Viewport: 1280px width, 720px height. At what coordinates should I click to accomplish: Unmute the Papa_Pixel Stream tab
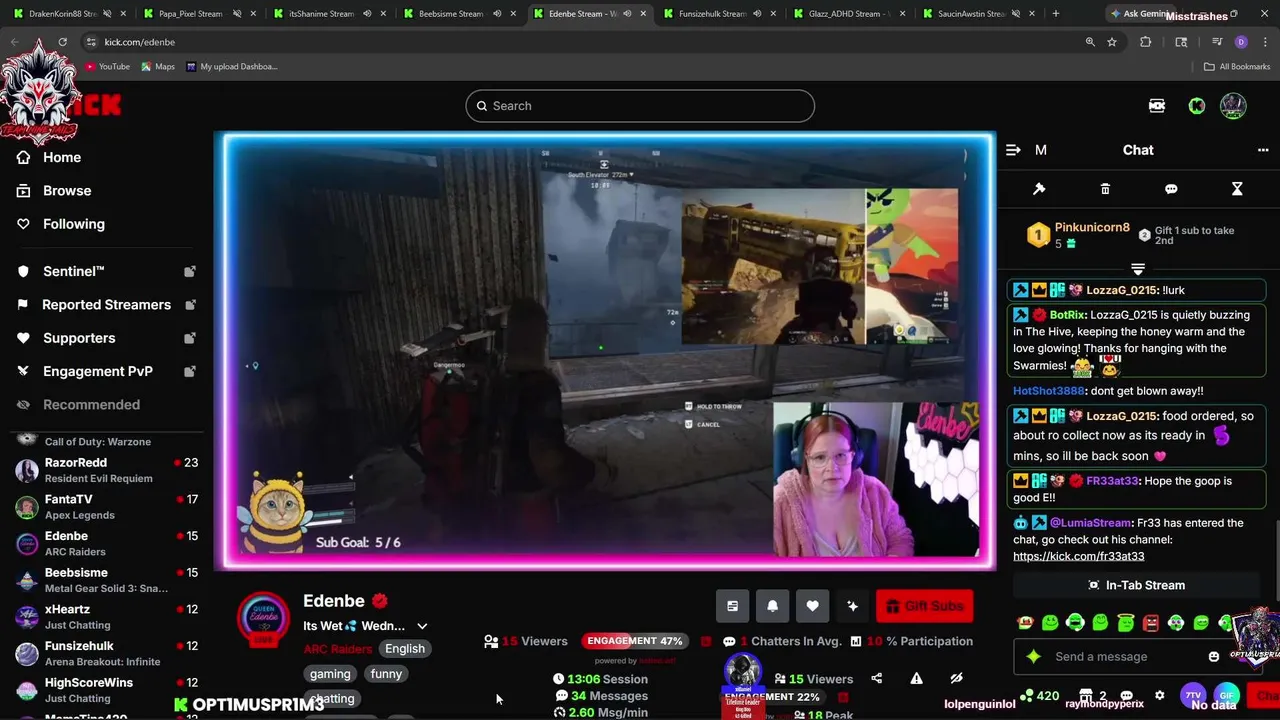[237, 14]
